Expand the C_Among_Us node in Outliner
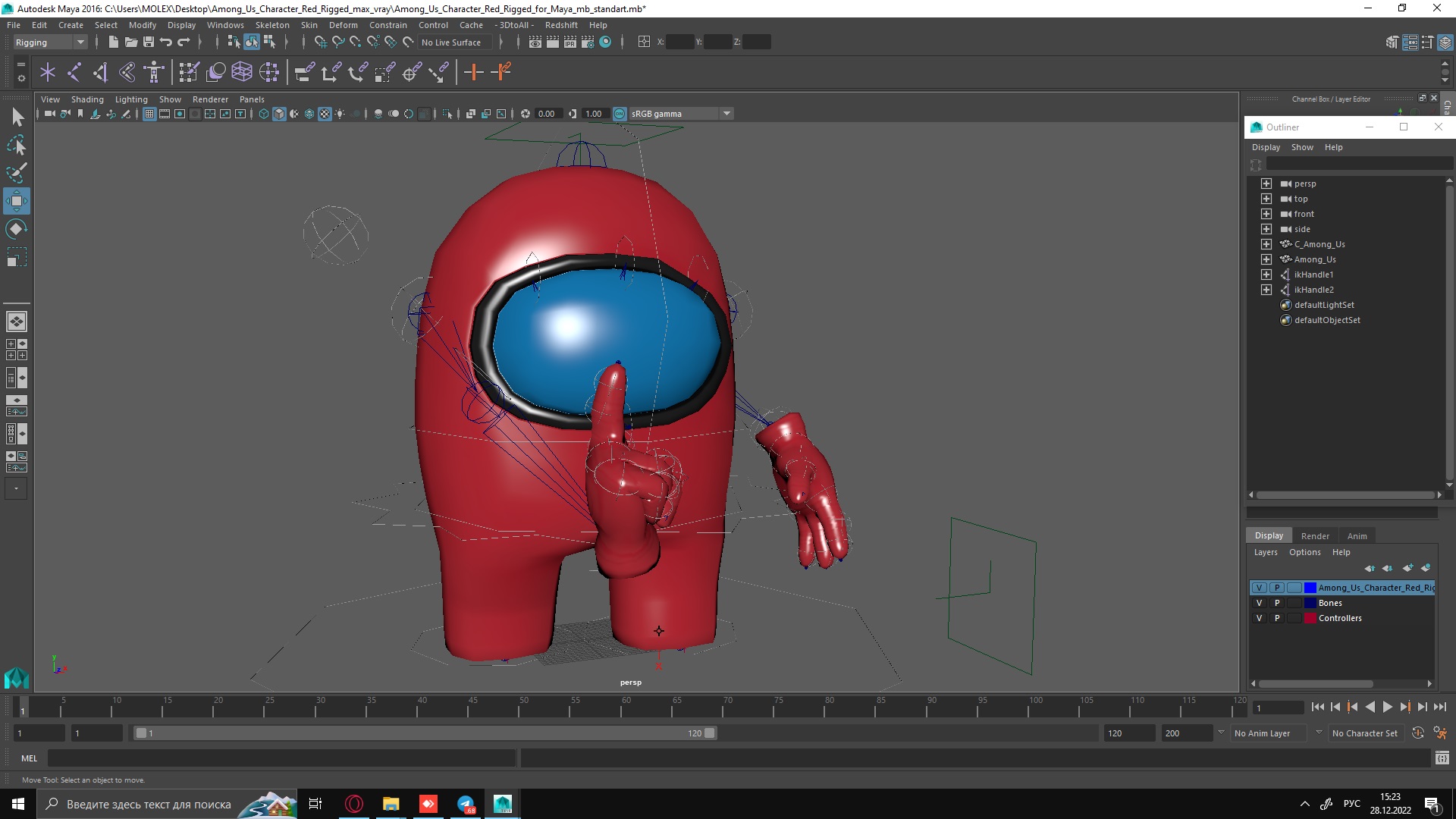Viewport: 1456px width, 819px height. click(x=1266, y=245)
